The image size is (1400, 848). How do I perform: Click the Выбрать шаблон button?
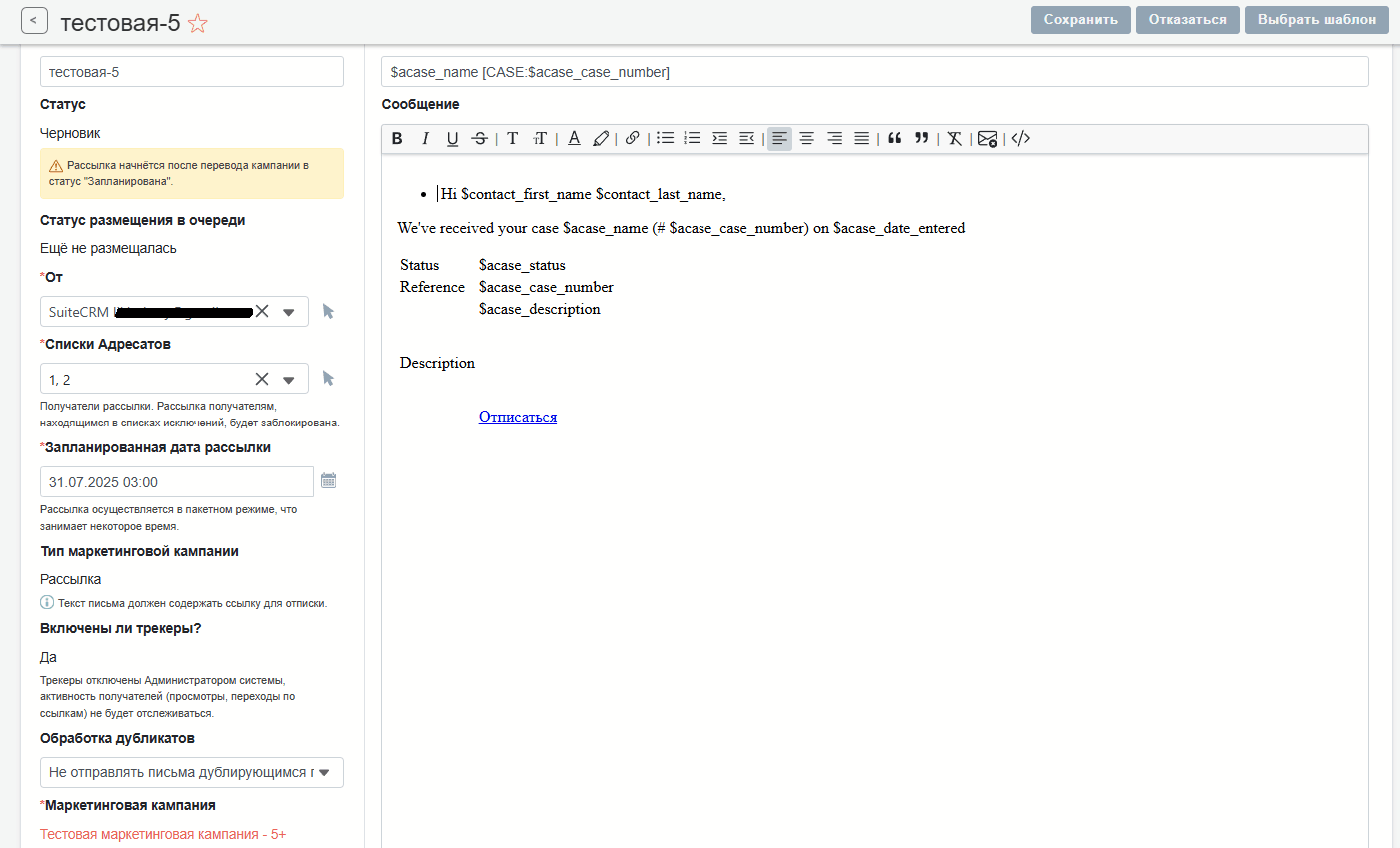point(1316,20)
